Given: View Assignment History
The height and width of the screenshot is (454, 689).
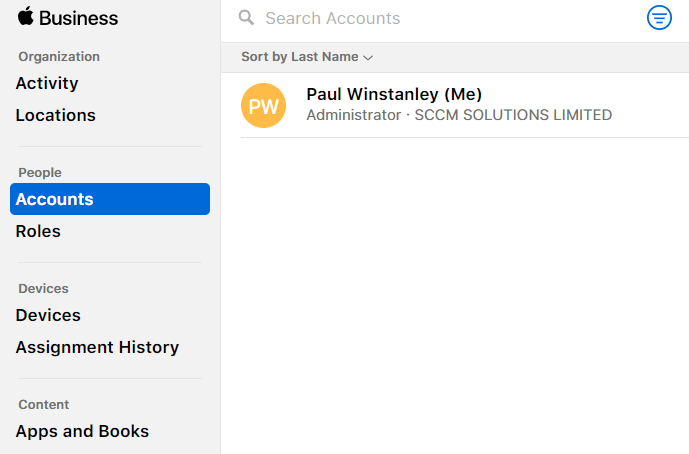Looking at the screenshot, I should pyautogui.click(x=97, y=347).
